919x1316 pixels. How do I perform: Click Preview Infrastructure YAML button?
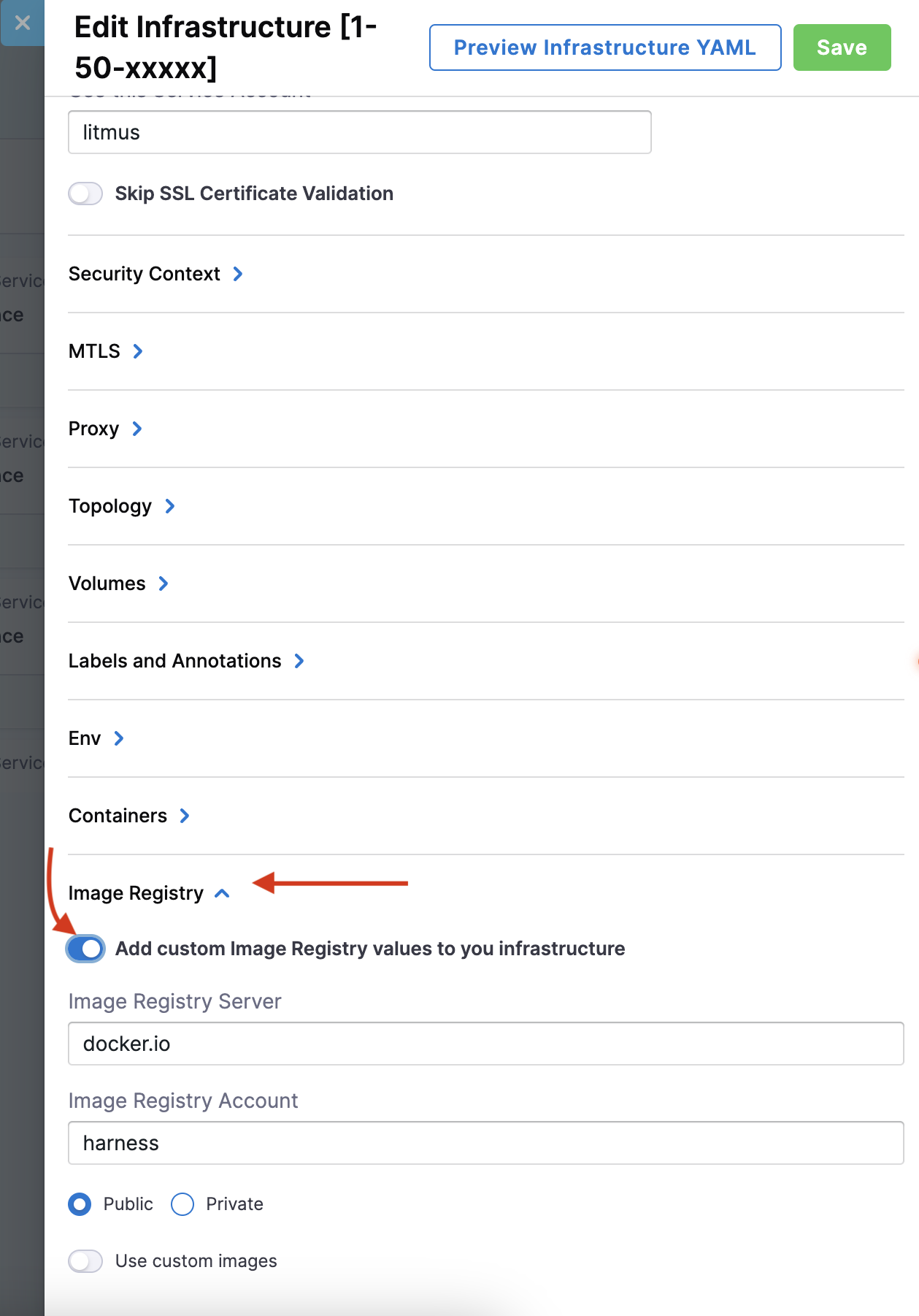pos(604,47)
